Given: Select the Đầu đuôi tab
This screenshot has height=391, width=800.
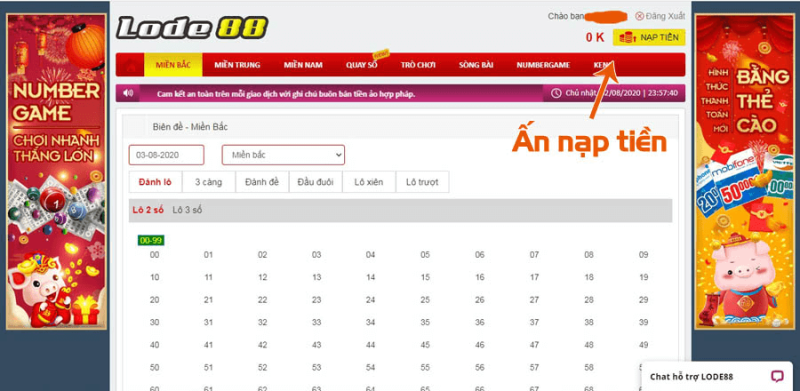Looking at the screenshot, I should [x=316, y=182].
